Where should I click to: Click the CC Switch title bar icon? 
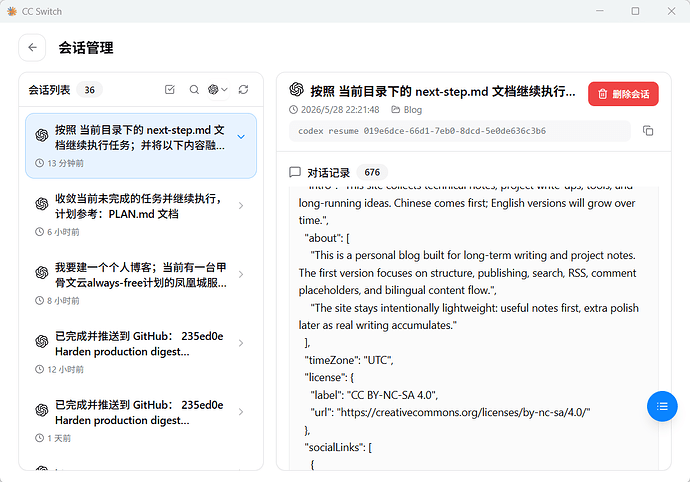coord(12,11)
